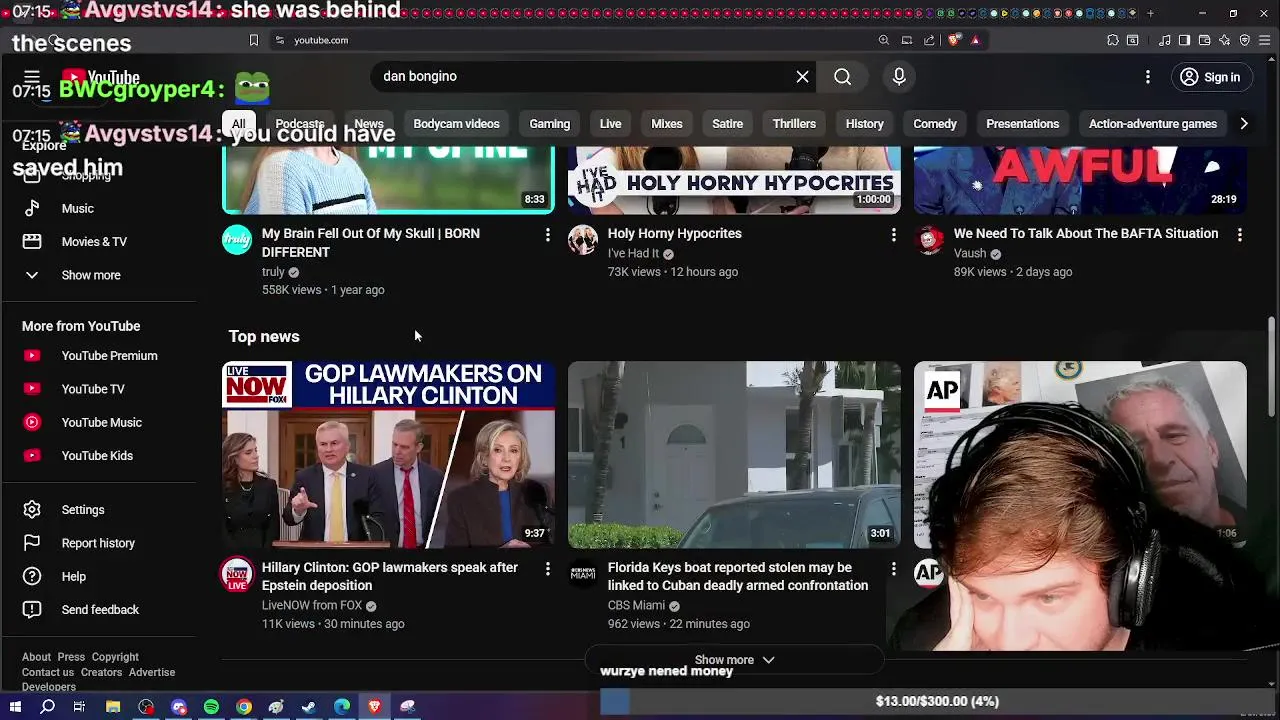1280x720 pixels.
Task: Open My Brain Fell Out Of My Skull video title
Action: pyautogui.click(x=371, y=243)
